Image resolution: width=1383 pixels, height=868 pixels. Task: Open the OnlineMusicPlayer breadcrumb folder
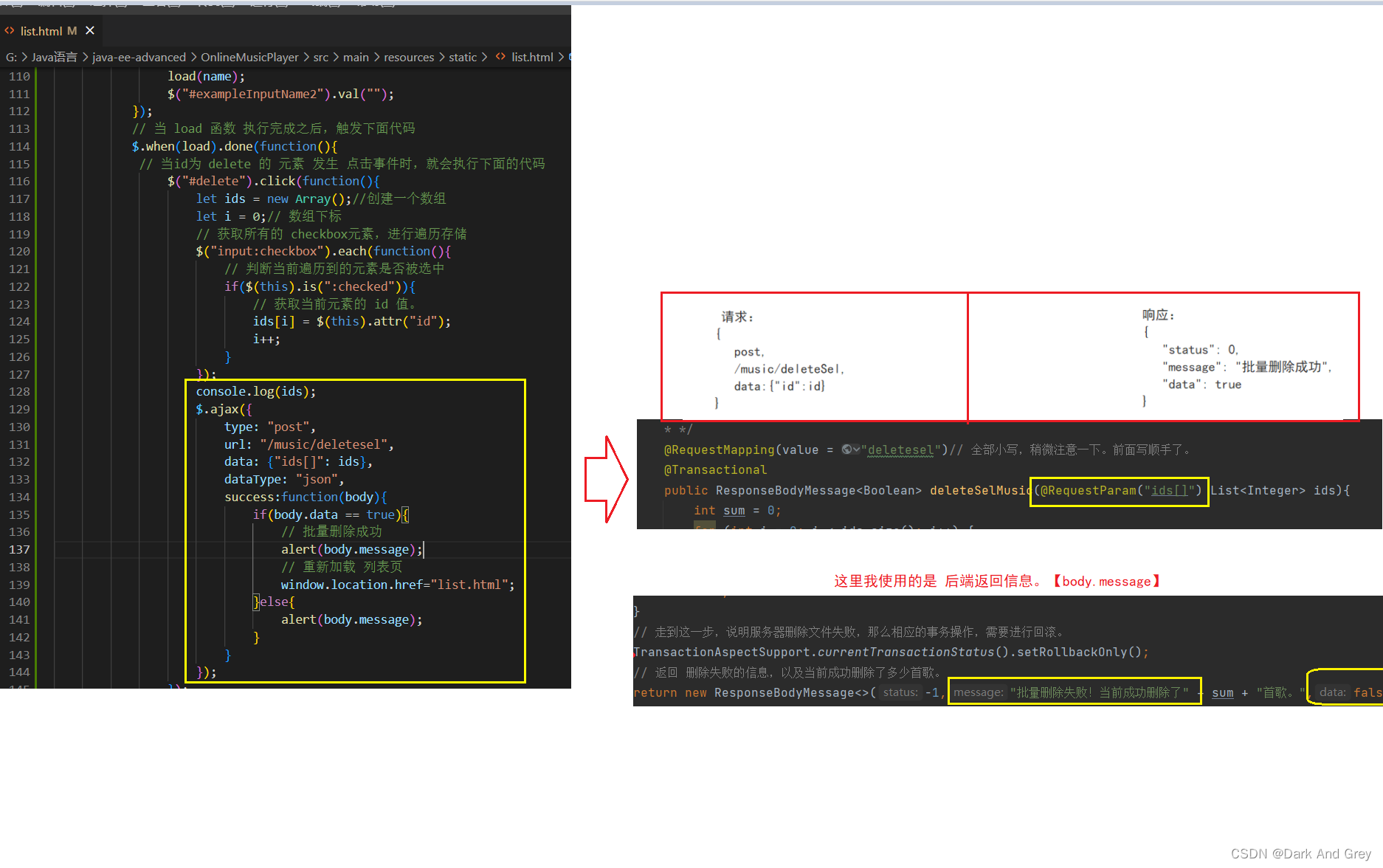click(x=249, y=57)
